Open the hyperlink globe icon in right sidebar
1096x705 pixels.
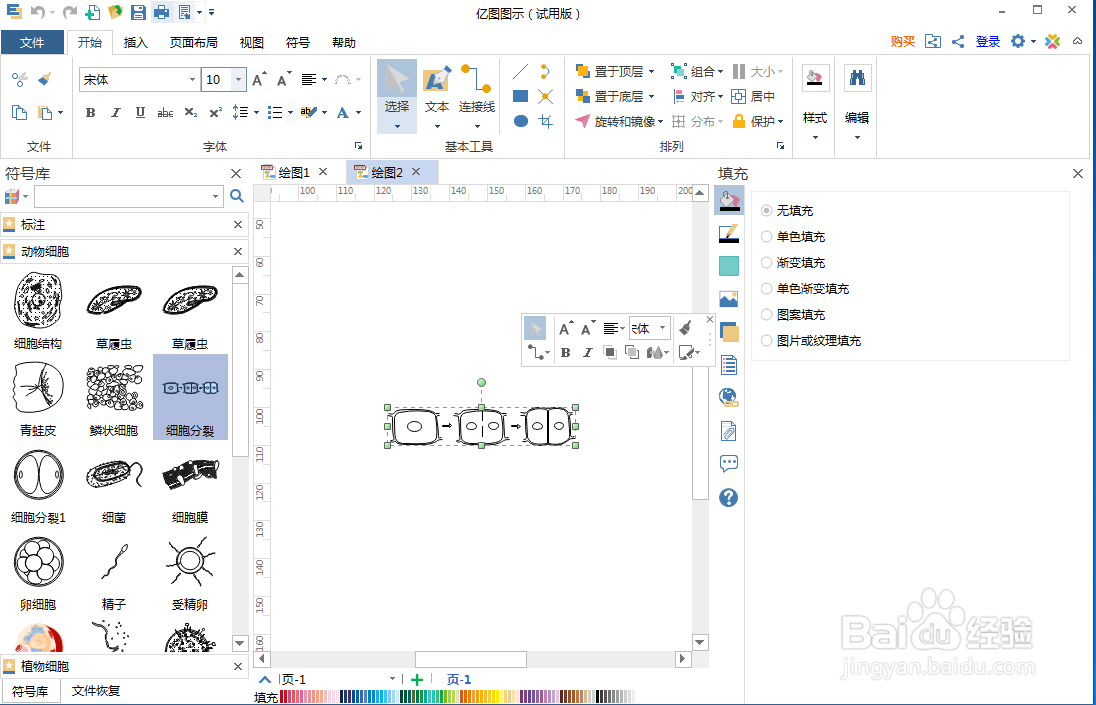(728, 397)
